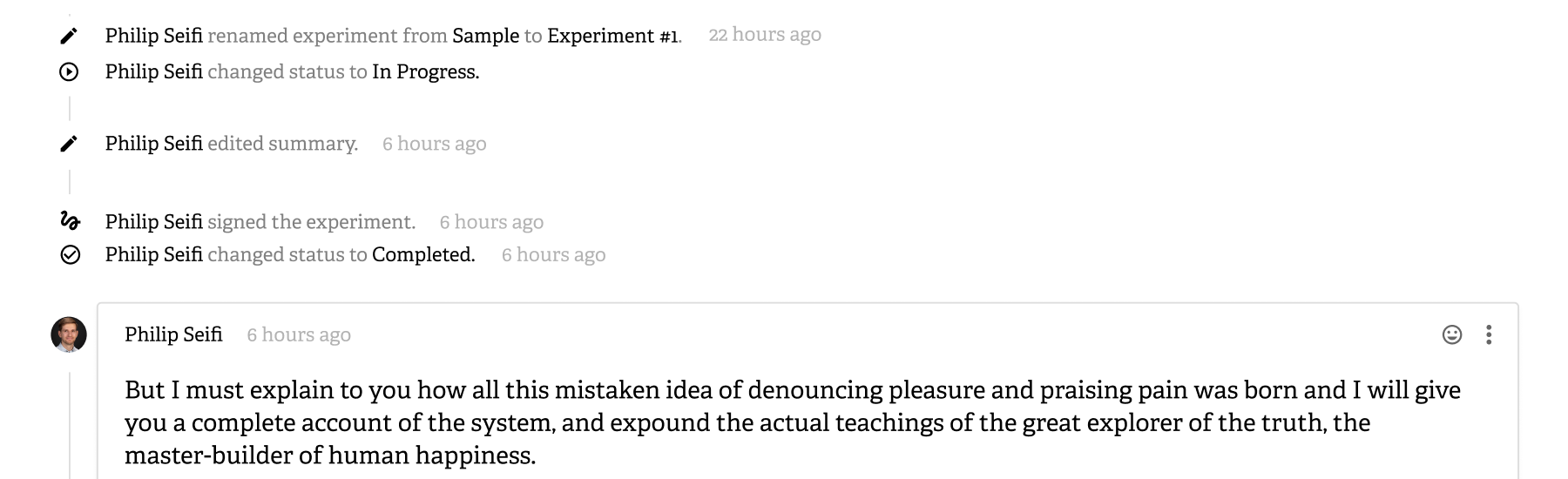Click Philip Seifi in signed the experiment entry
This screenshot has width=1568, height=479.
coord(154,221)
